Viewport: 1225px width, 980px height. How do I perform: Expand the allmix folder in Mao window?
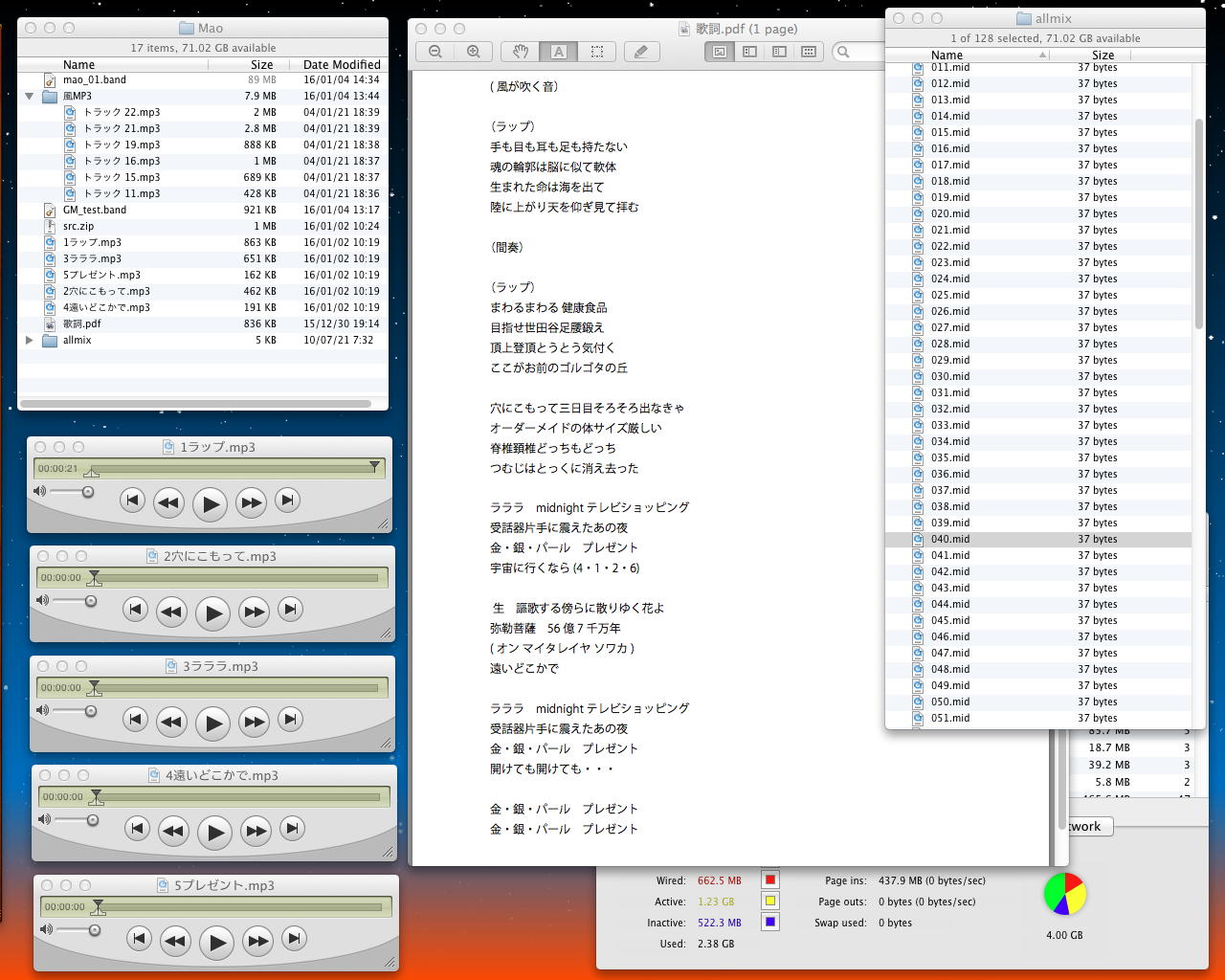pos(29,340)
